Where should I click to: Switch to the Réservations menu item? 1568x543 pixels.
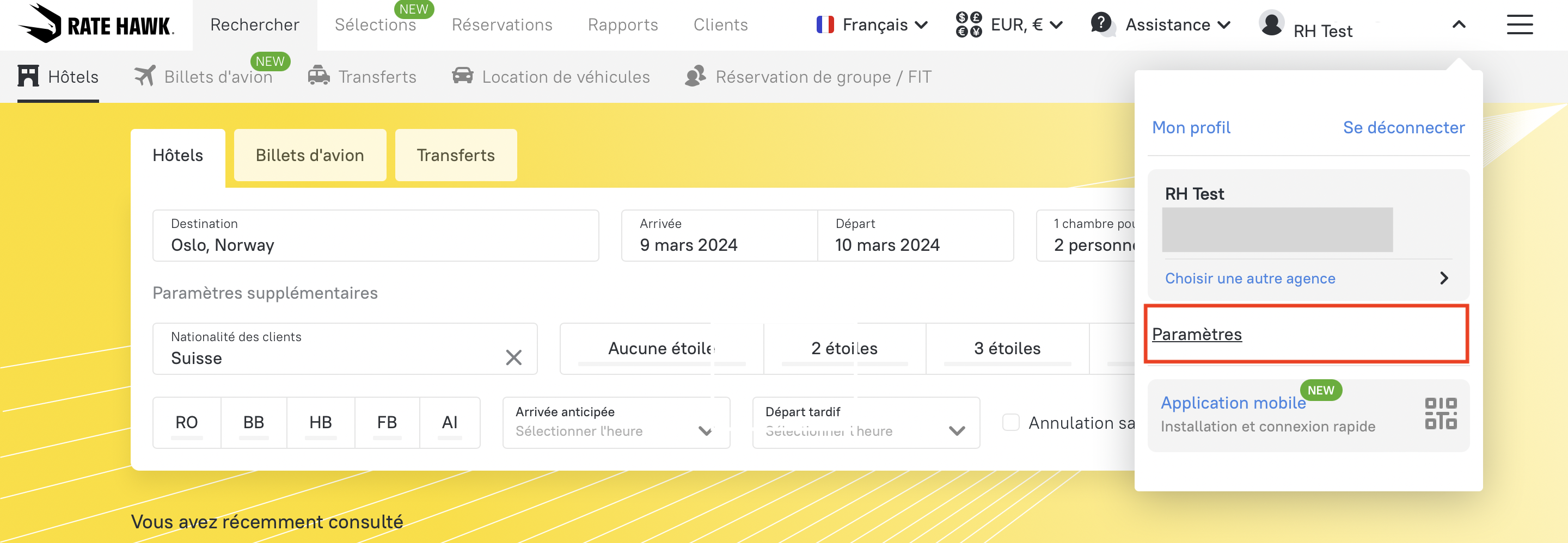501,25
